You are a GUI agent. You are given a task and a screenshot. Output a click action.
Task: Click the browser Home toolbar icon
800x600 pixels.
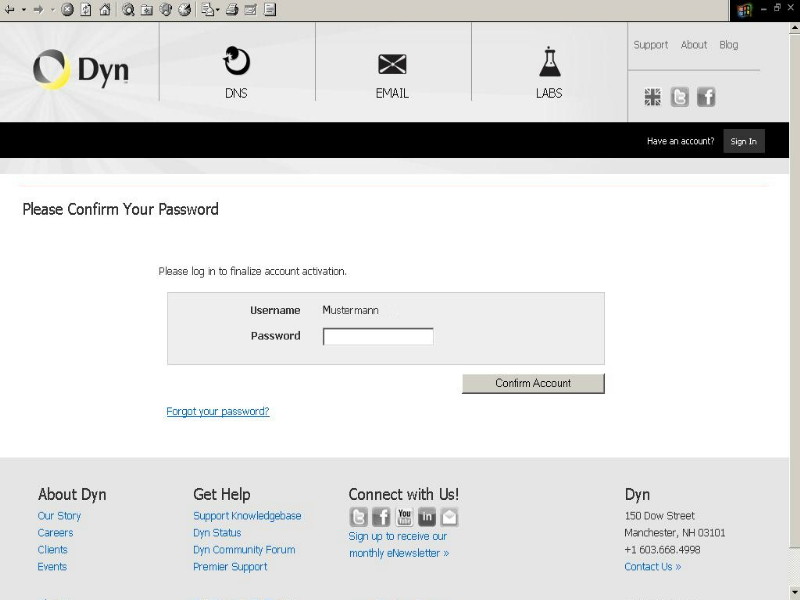(104, 10)
